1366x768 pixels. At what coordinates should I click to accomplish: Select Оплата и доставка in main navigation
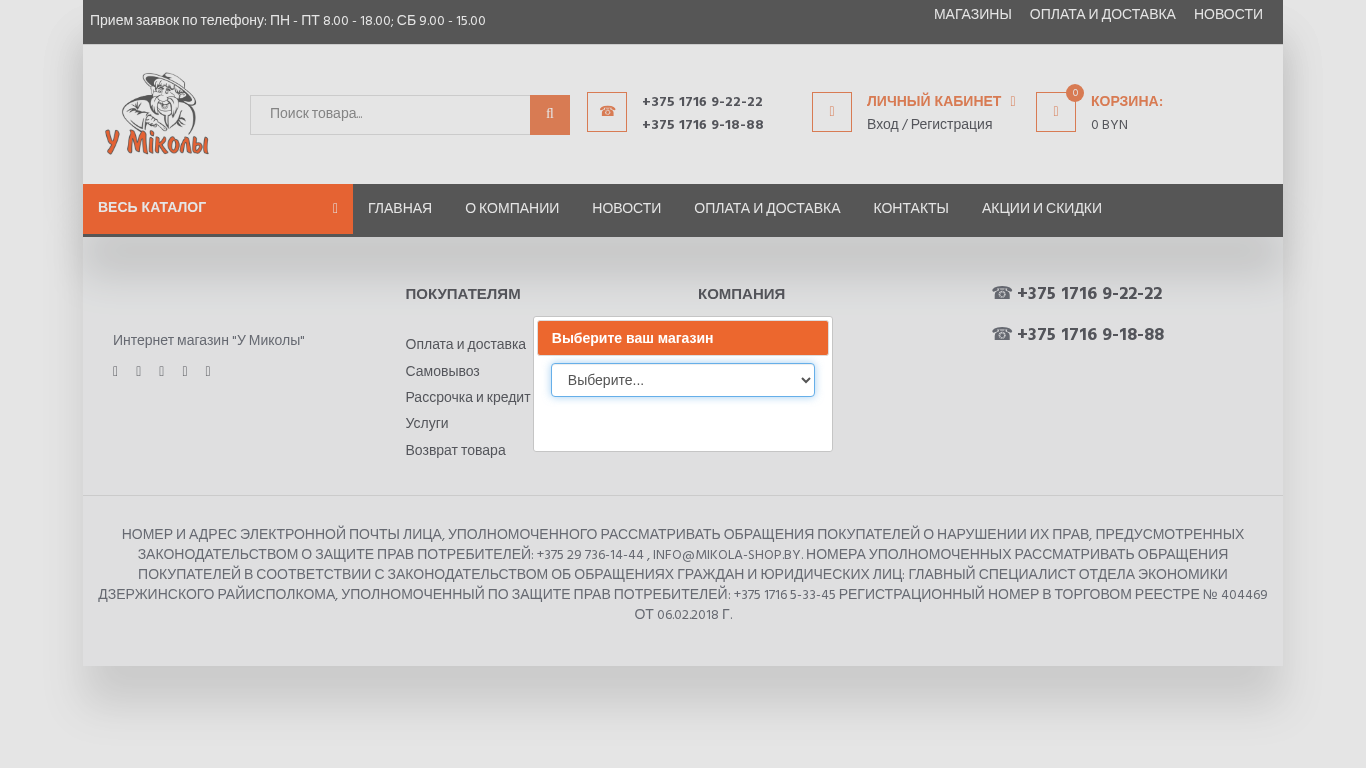pyautogui.click(x=767, y=208)
